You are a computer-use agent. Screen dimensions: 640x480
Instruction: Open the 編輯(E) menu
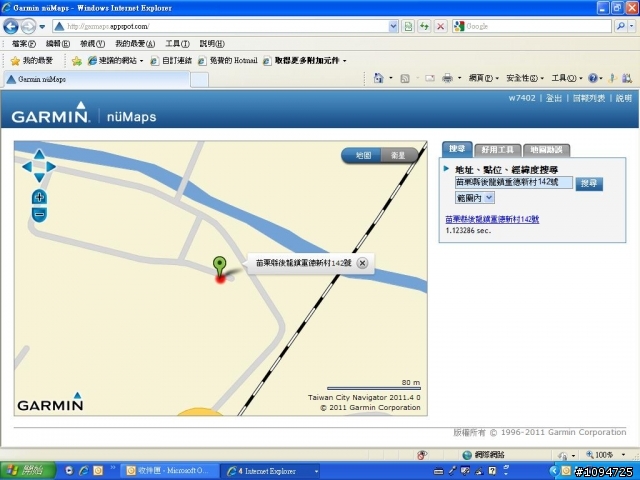coord(58,44)
